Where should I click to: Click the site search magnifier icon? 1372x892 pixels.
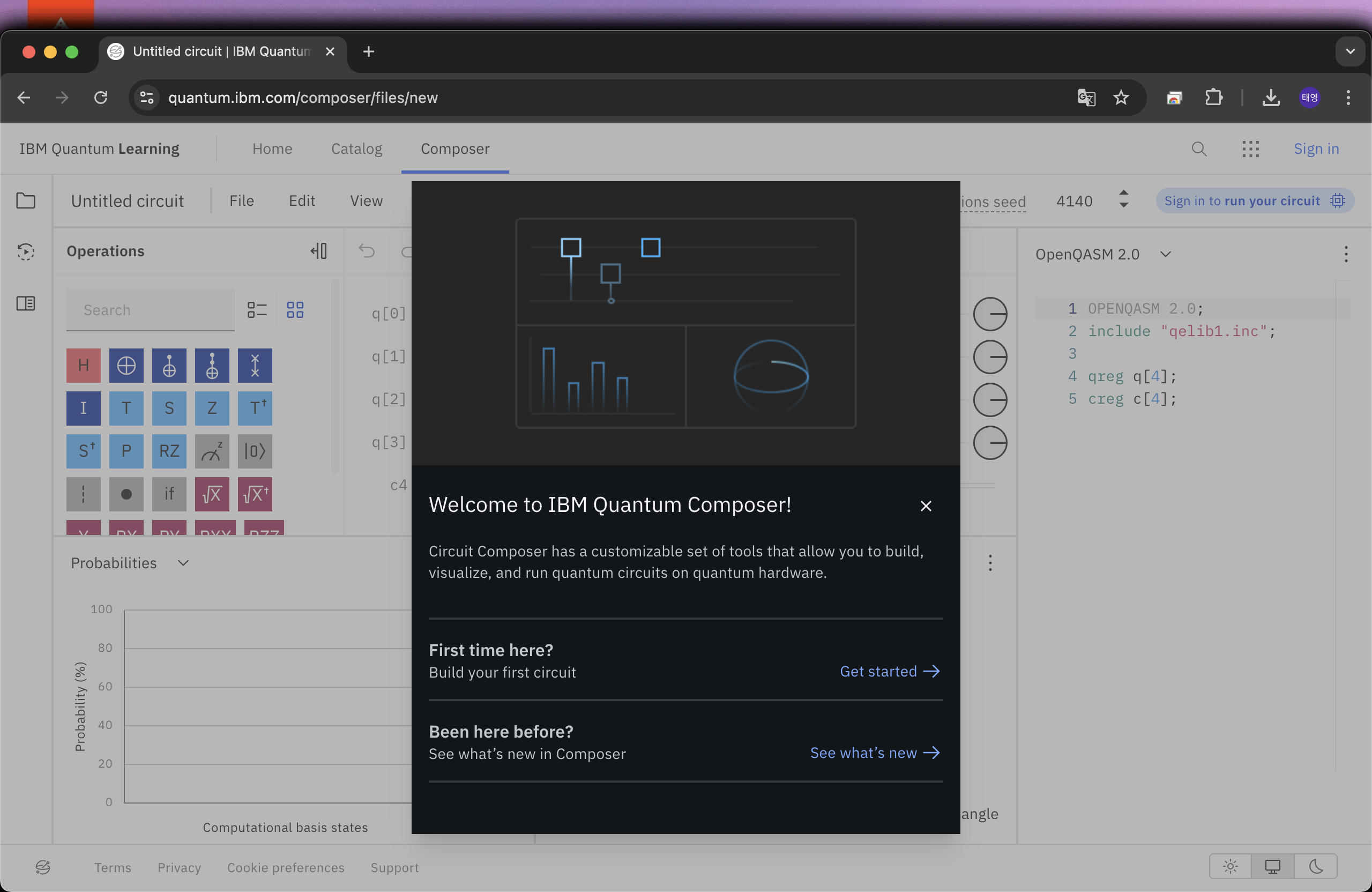coord(1199,149)
